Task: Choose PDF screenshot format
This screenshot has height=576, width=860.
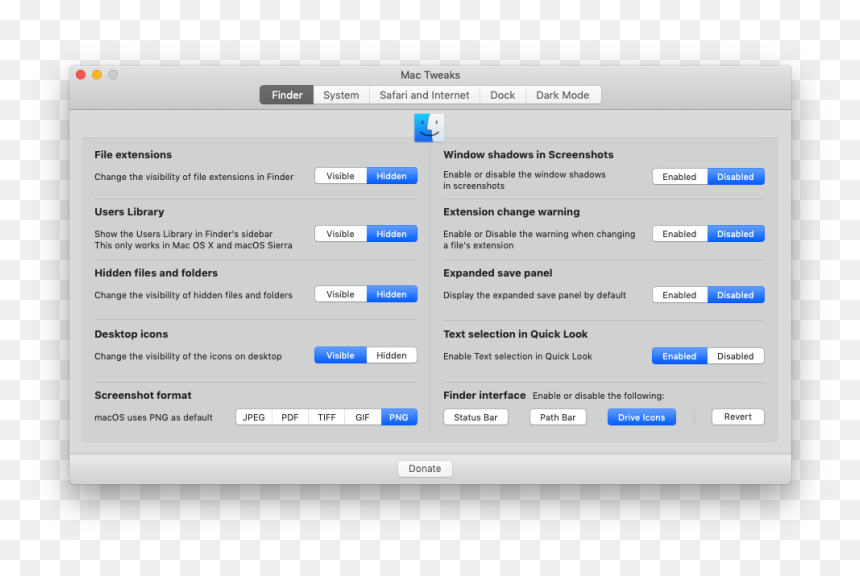Action: (x=290, y=417)
